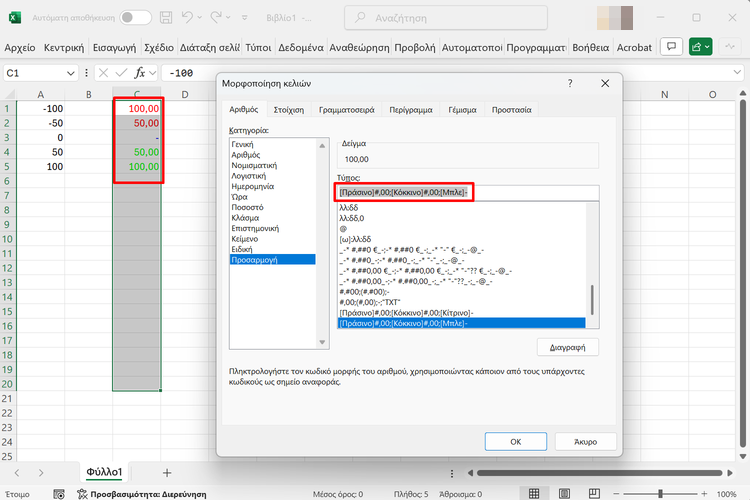Add a new sheet with plus icon
The width and height of the screenshot is (750, 500).
pos(167,473)
